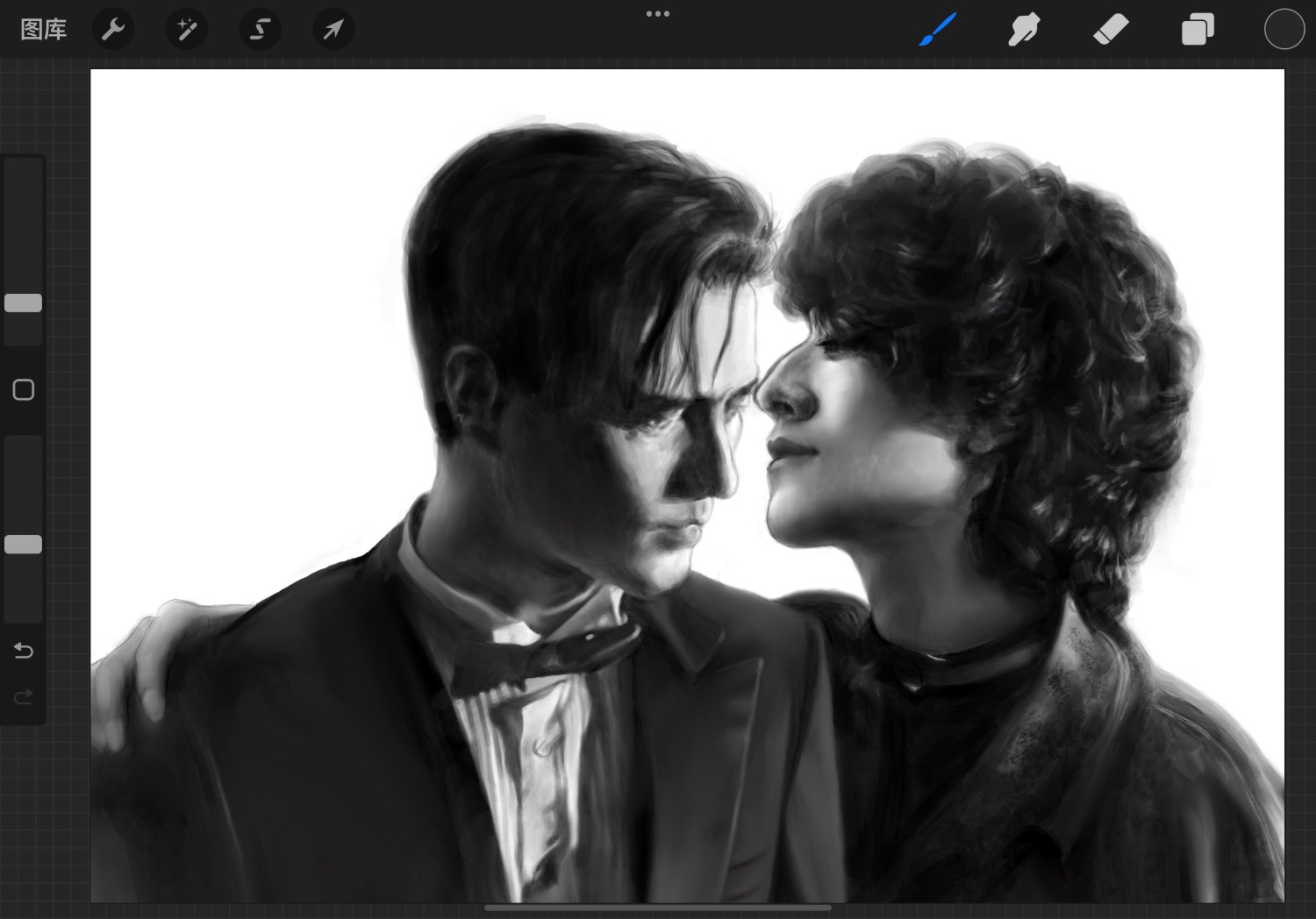Viewport: 1316px width, 919px height.
Task: Open the Layers panel
Action: 1198,30
